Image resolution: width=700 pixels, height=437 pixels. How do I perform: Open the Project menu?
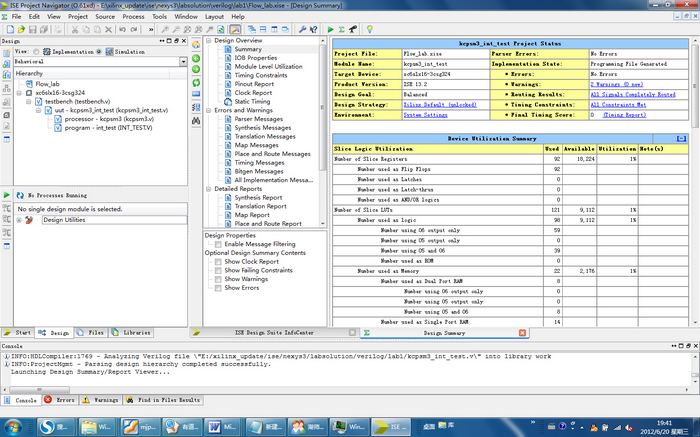(78, 17)
